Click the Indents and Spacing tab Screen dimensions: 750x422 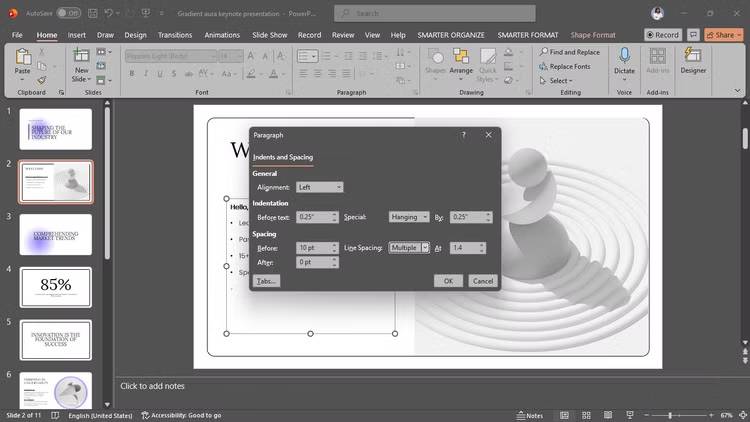point(283,157)
